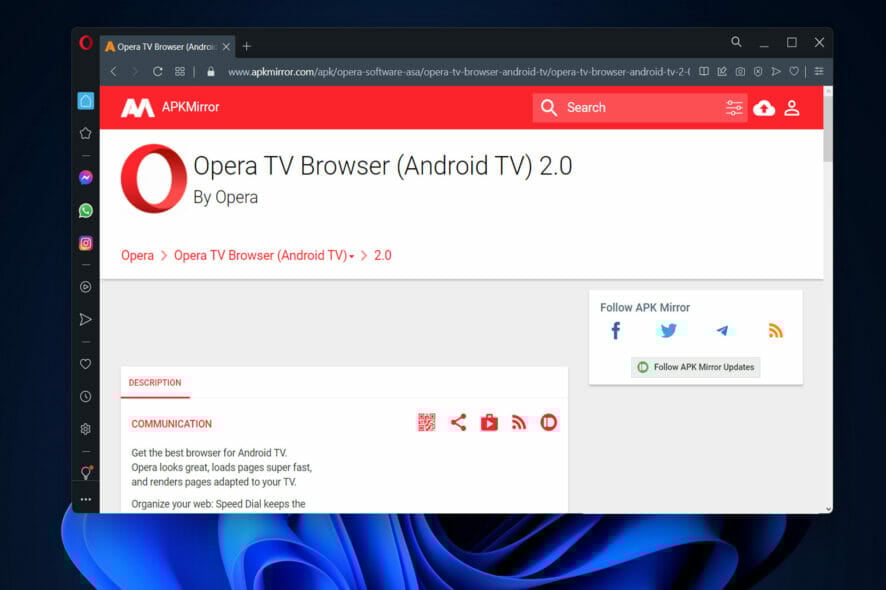This screenshot has height=590, width=886.
Task: Open APK Mirror Telegram icon
Action: pyautogui.click(x=722, y=331)
